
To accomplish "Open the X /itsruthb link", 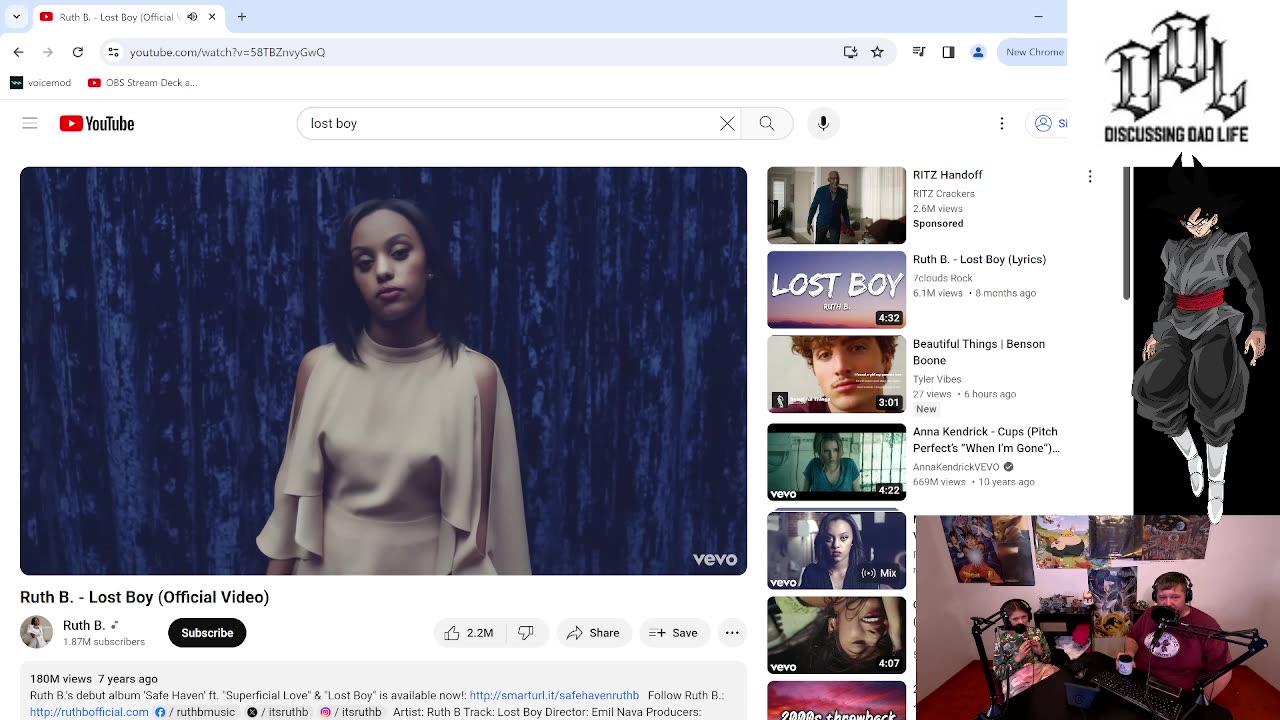I will click(x=278, y=712).
